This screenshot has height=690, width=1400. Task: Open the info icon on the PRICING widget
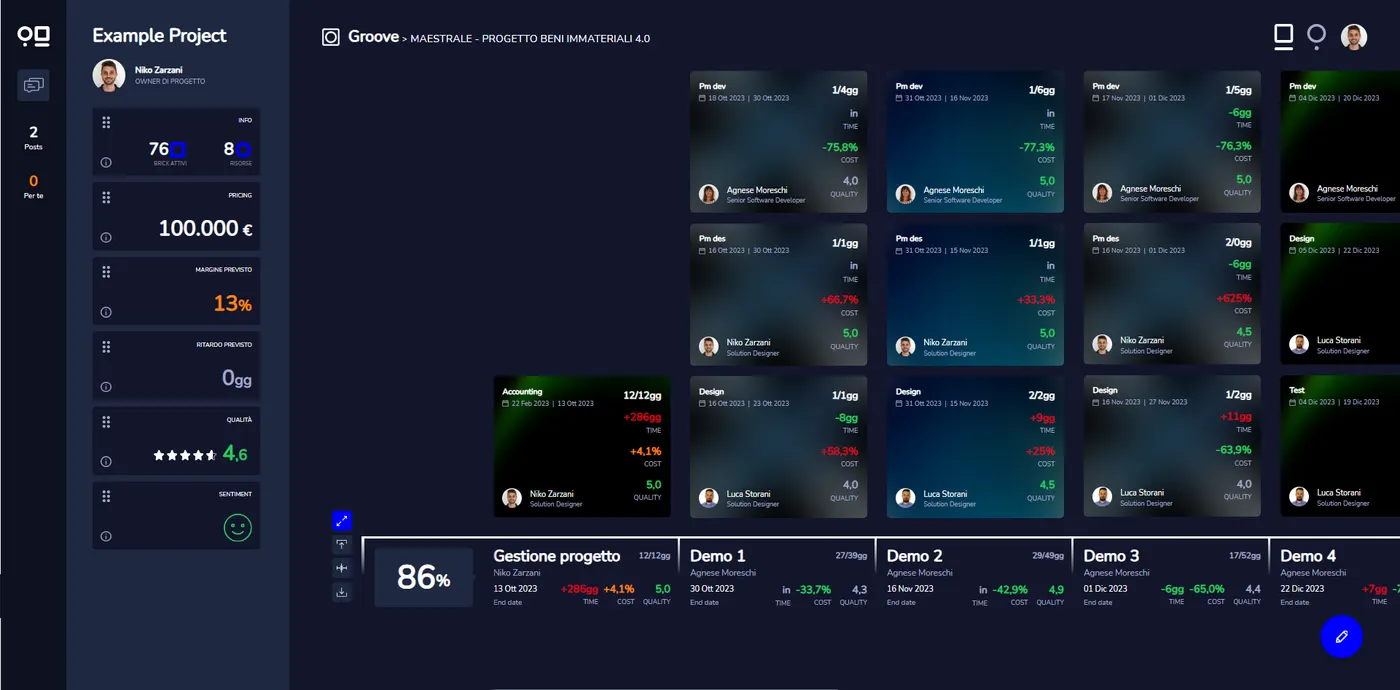click(x=106, y=237)
